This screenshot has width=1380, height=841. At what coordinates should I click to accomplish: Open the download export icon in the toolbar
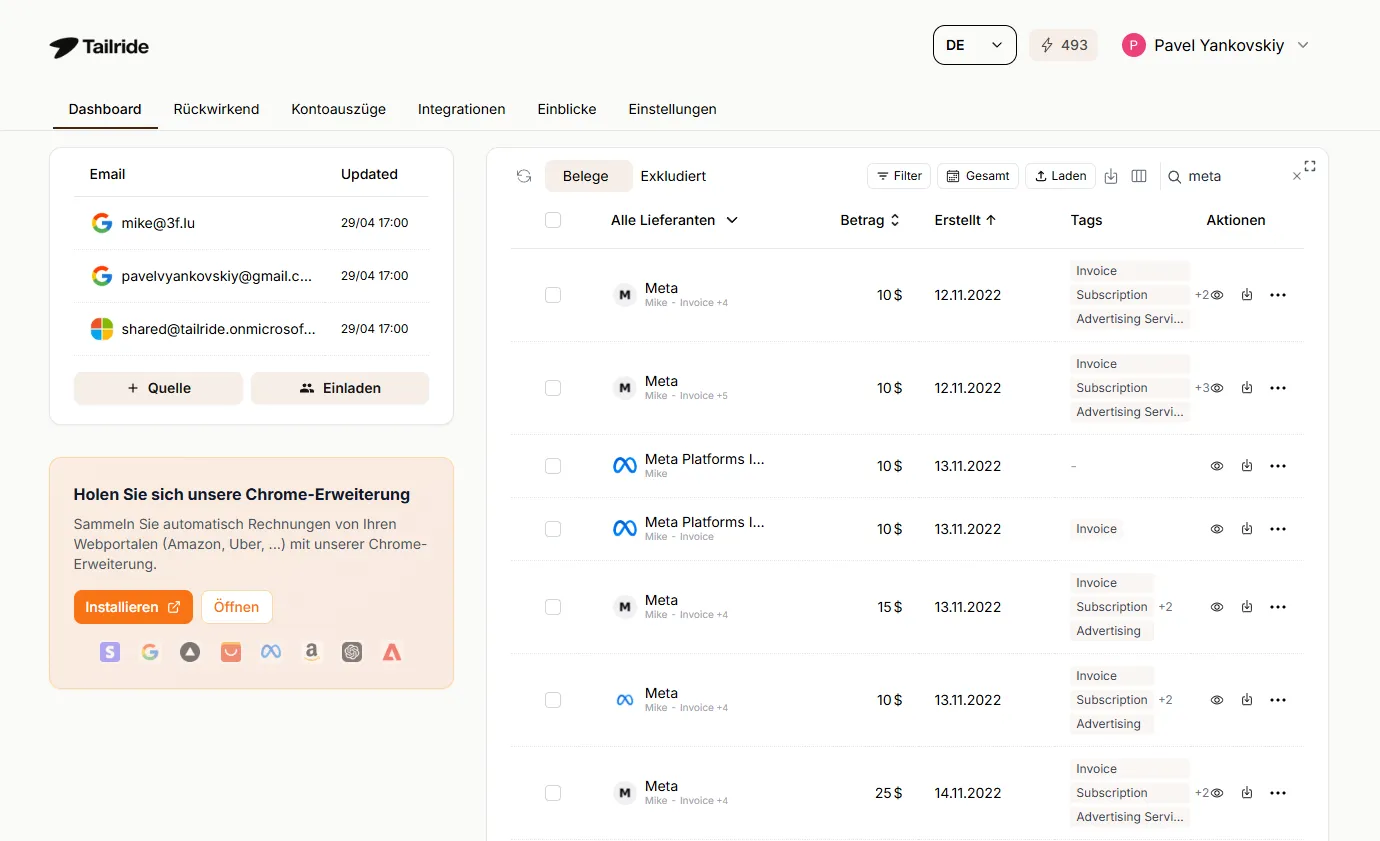[1111, 176]
